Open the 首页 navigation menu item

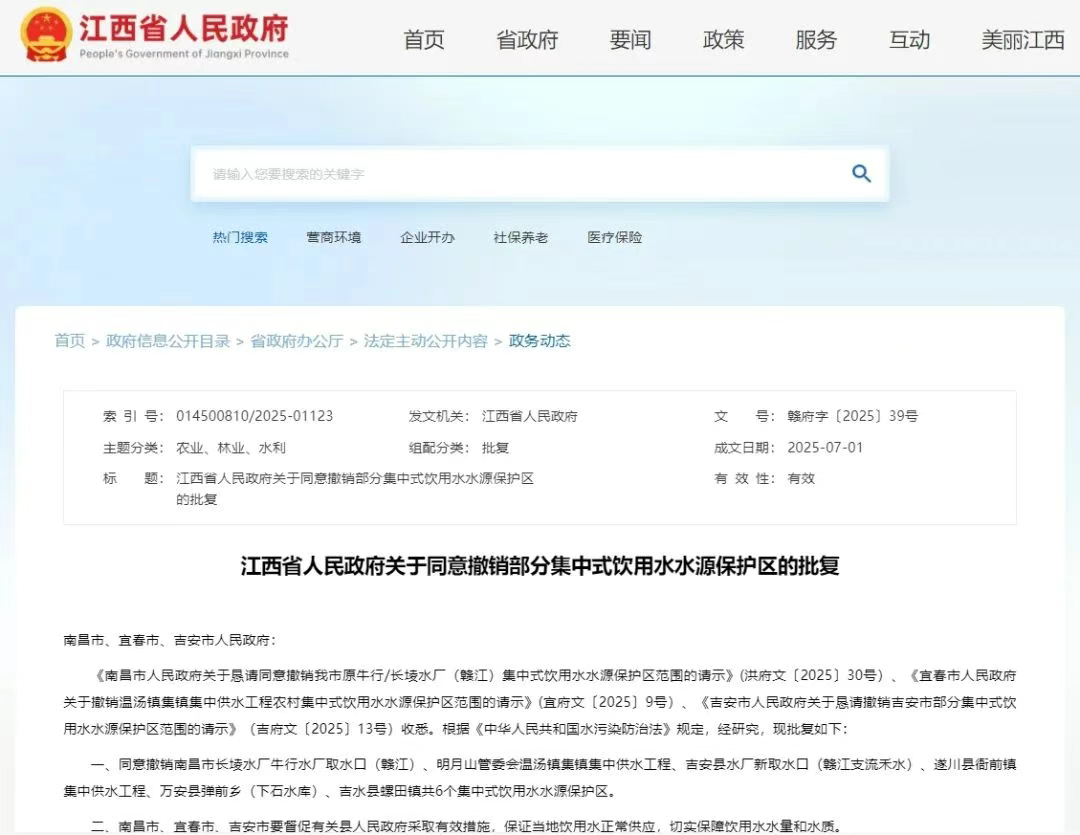click(x=424, y=39)
